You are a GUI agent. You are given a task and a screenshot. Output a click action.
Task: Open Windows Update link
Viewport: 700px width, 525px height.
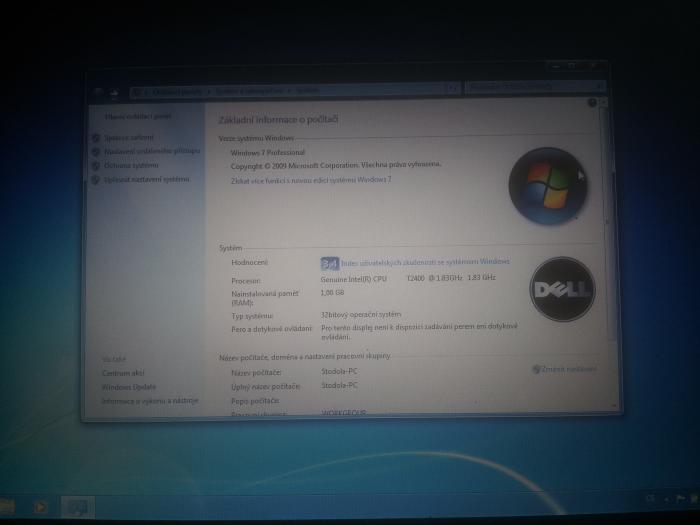(129, 386)
